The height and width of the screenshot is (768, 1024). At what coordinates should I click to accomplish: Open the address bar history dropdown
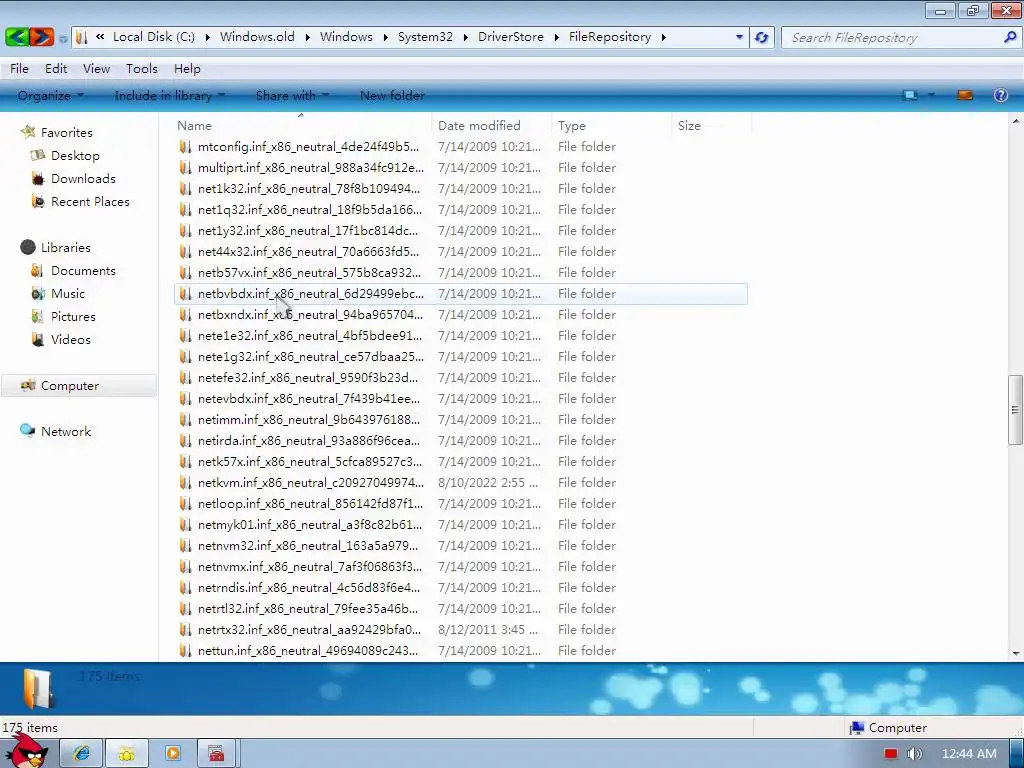tap(739, 37)
